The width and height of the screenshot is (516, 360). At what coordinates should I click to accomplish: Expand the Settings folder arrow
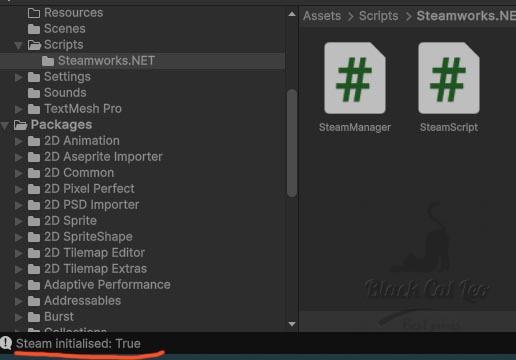click(19, 77)
